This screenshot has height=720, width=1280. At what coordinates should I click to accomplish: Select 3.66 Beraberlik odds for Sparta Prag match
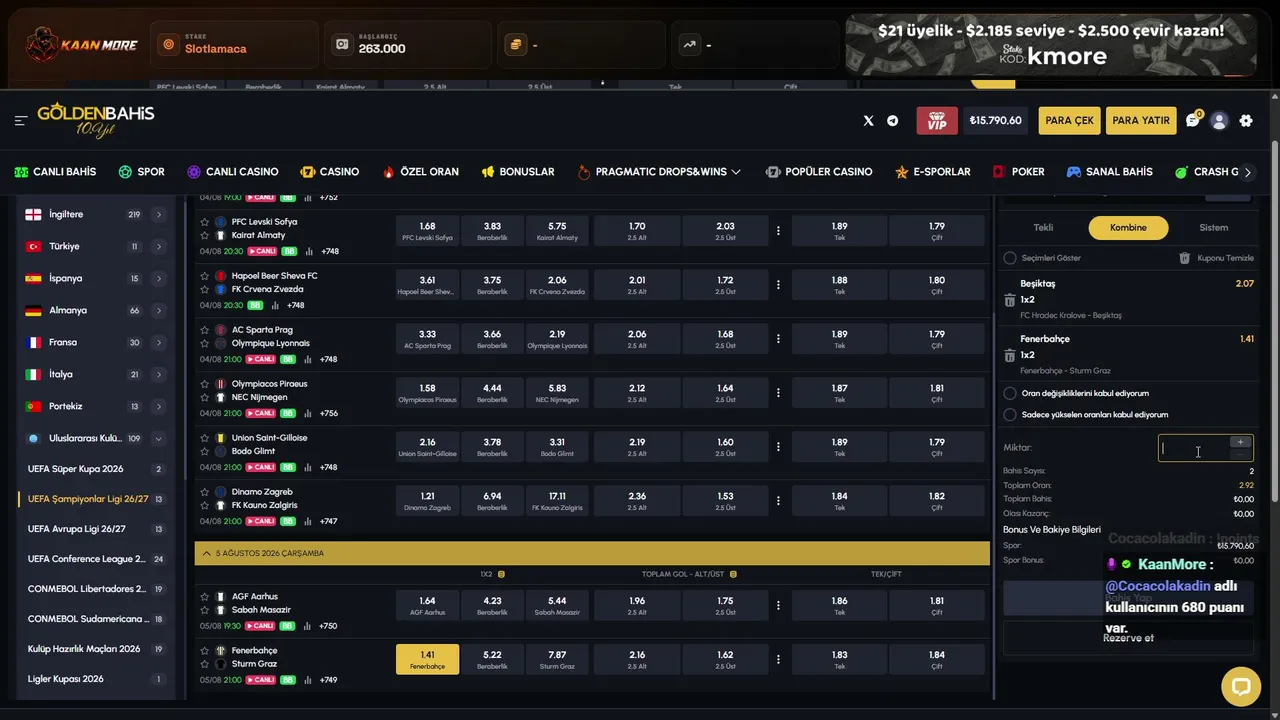click(x=492, y=339)
